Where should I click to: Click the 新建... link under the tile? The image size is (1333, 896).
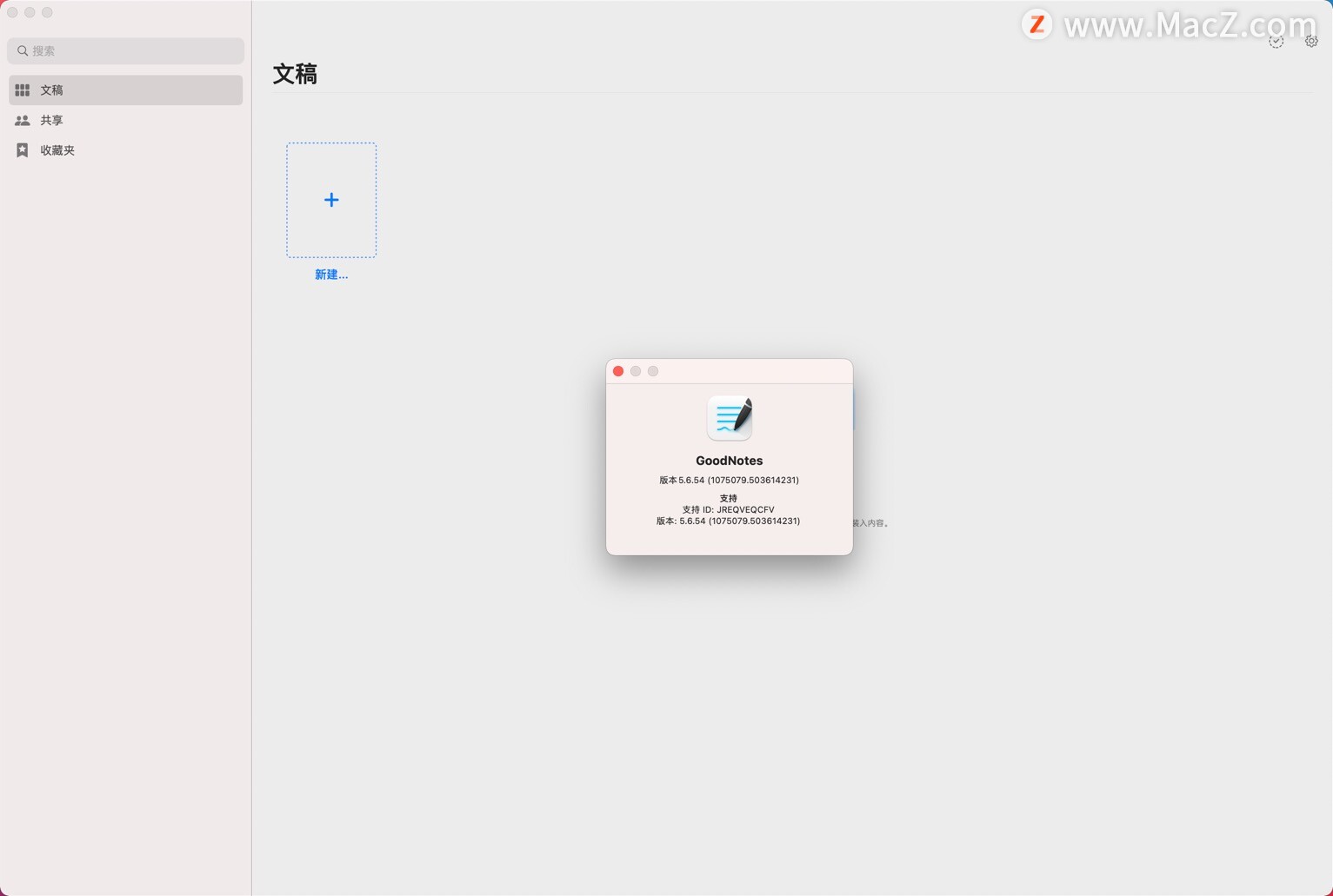pyautogui.click(x=331, y=275)
